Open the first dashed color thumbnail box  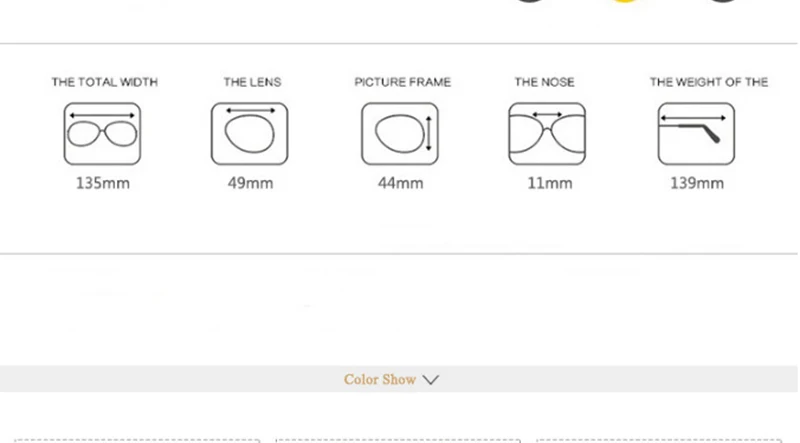coord(137,440)
